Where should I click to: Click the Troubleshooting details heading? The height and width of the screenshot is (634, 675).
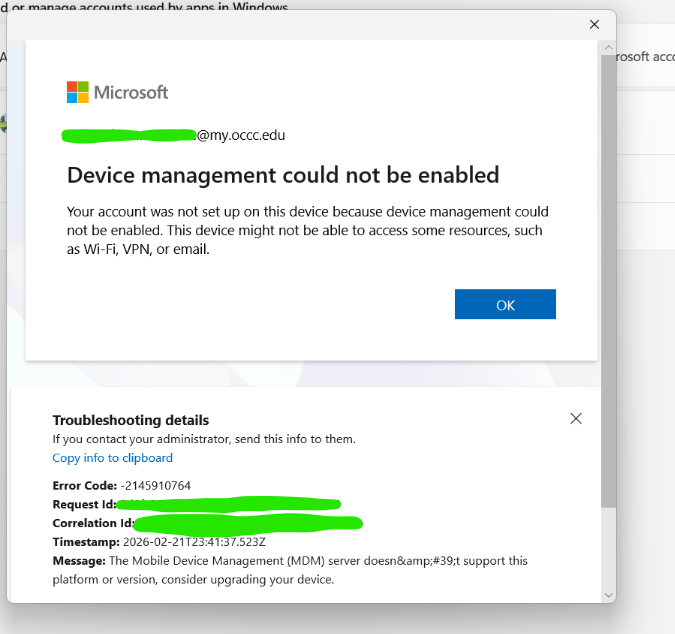[130, 420]
